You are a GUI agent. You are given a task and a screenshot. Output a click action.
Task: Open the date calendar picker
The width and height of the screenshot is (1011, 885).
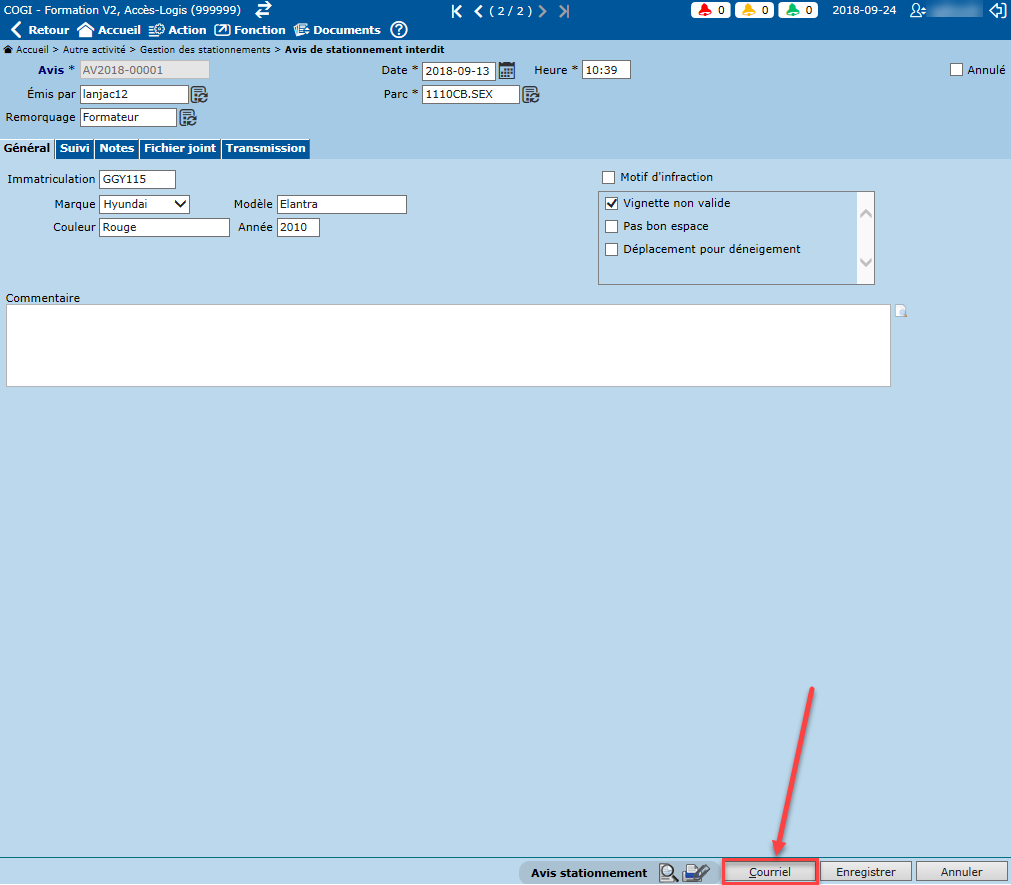507,70
